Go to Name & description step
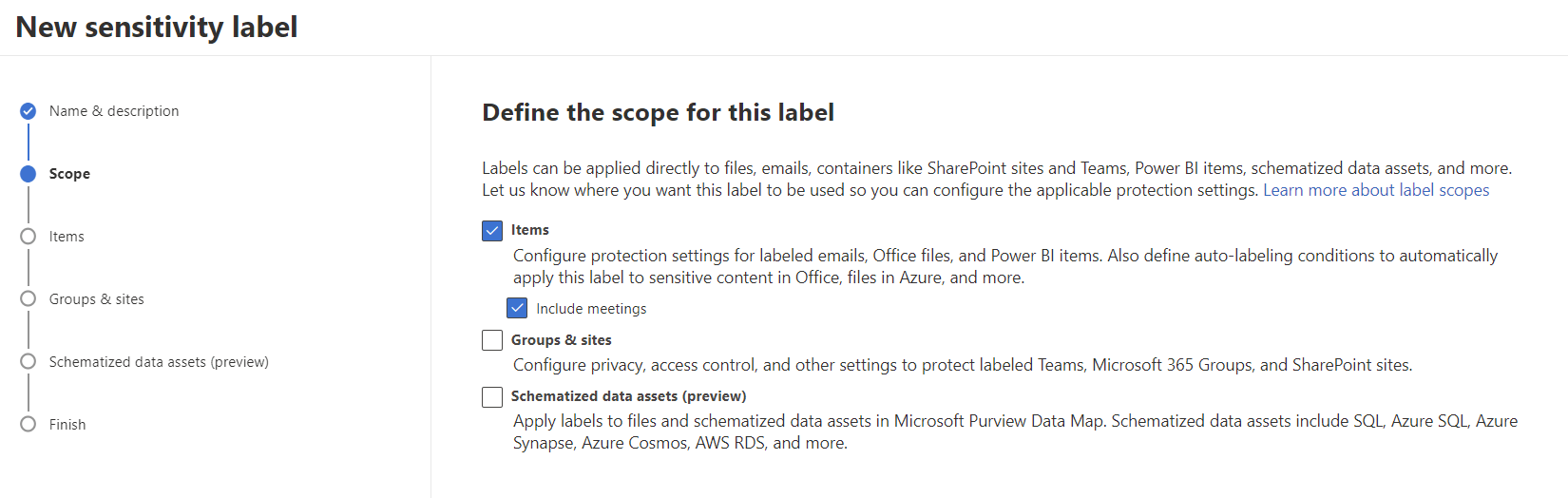This screenshot has width=1568, height=498. pos(114,111)
